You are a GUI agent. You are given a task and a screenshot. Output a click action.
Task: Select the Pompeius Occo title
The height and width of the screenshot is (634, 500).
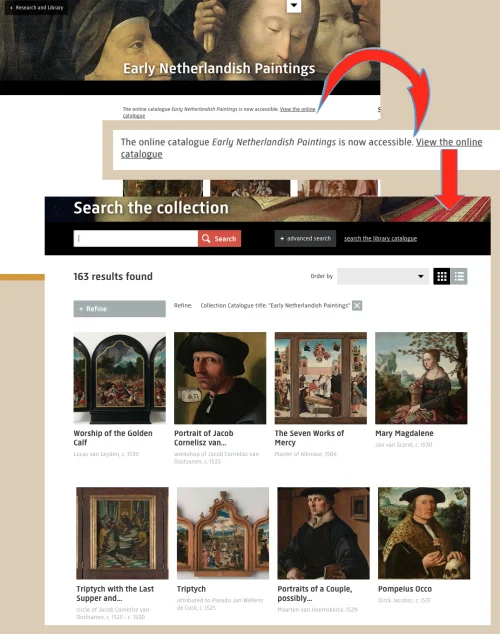(x=405, y=589)
